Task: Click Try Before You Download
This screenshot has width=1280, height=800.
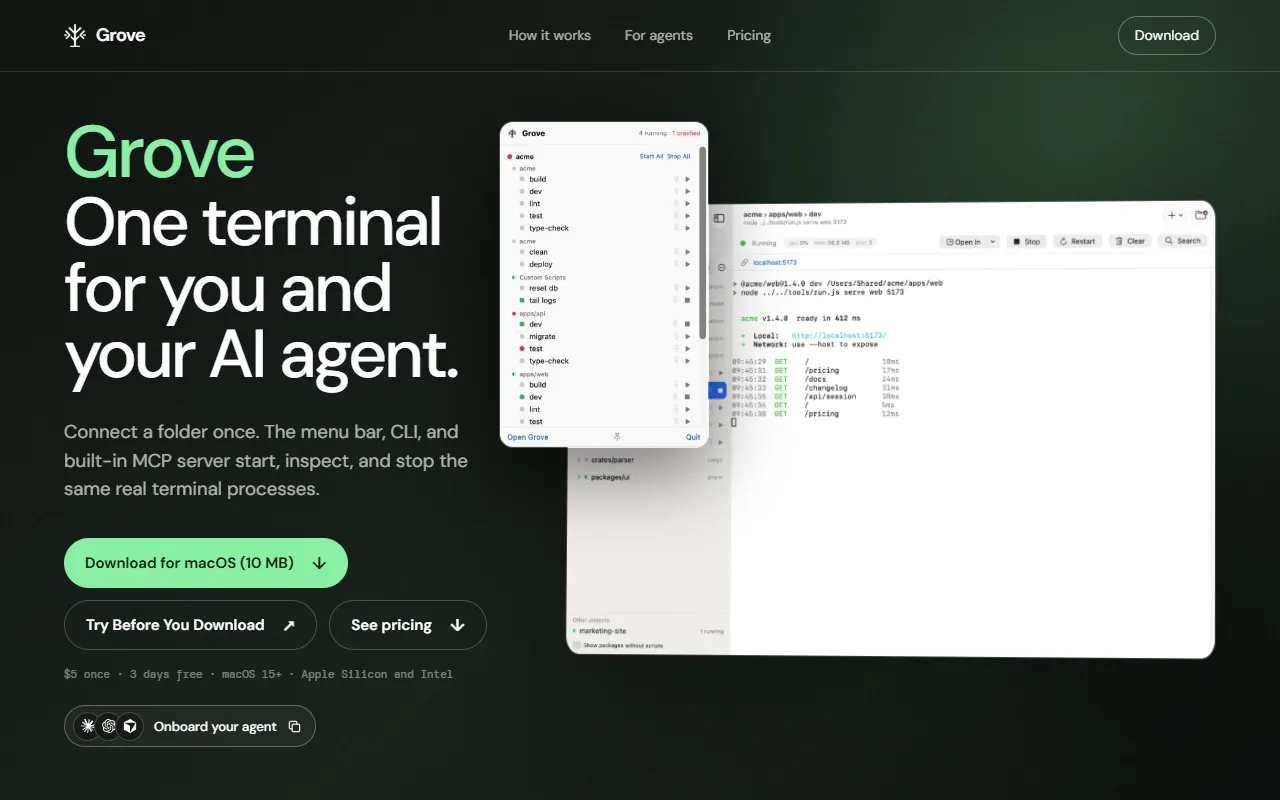Action: [x=190, y=625]
